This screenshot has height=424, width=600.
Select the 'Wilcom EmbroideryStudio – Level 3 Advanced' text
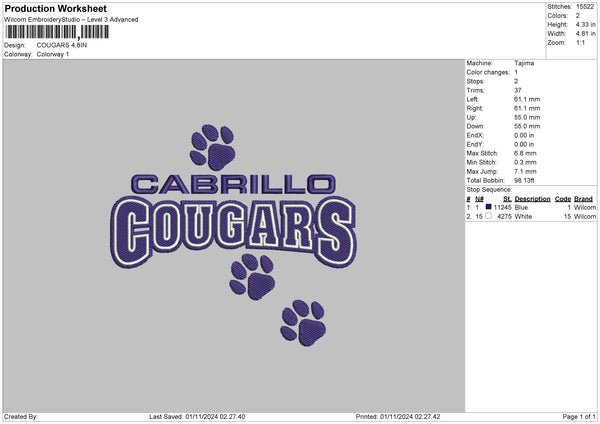tap(71, 20)
